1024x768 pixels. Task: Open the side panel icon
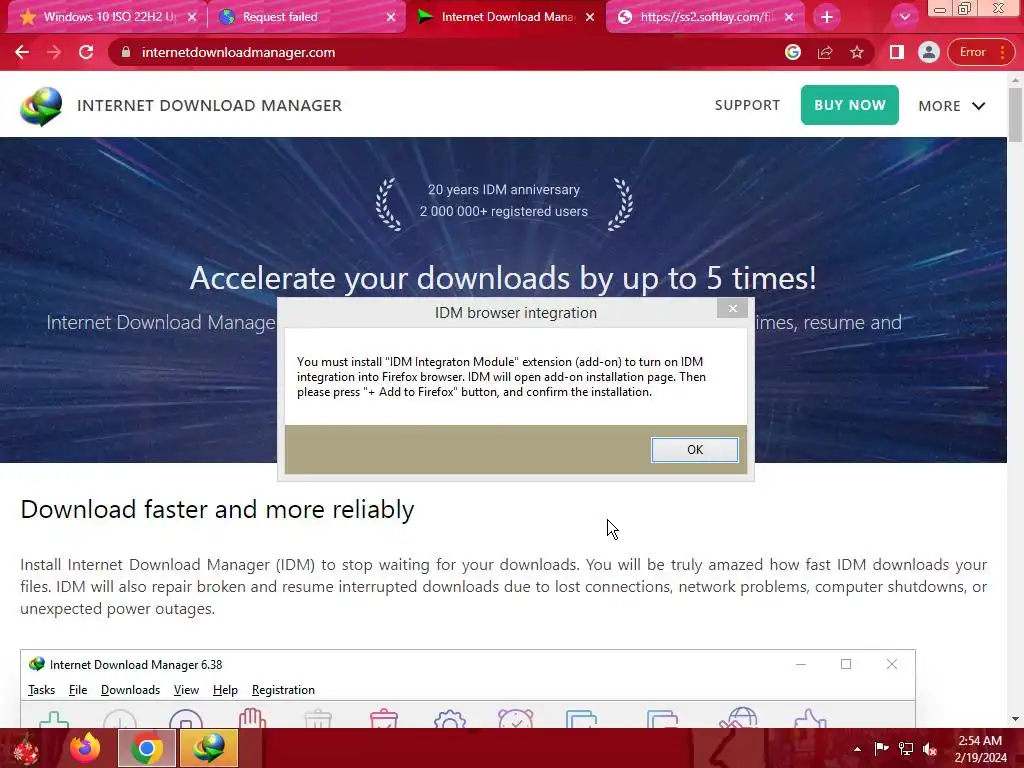point(897,52)
